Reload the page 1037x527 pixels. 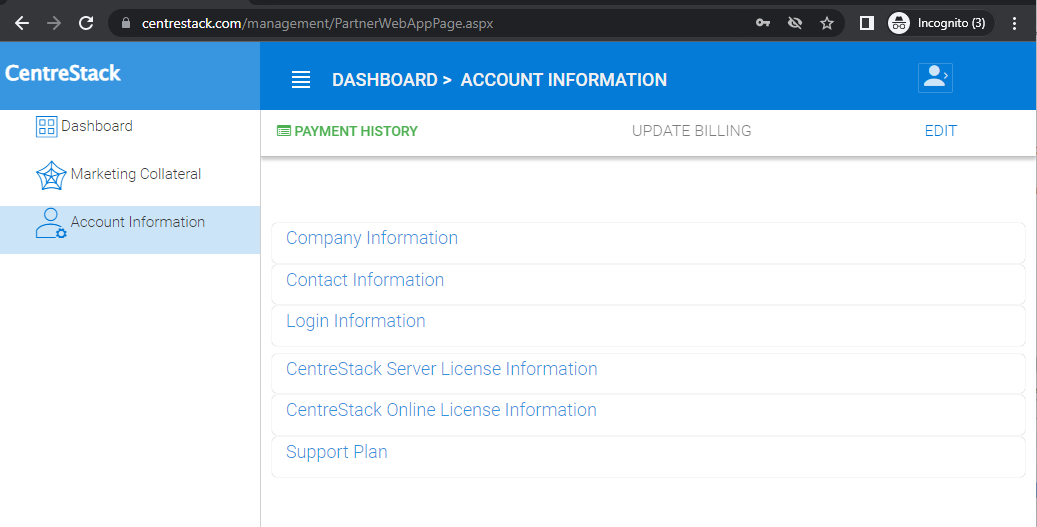(x=86, y=23)
